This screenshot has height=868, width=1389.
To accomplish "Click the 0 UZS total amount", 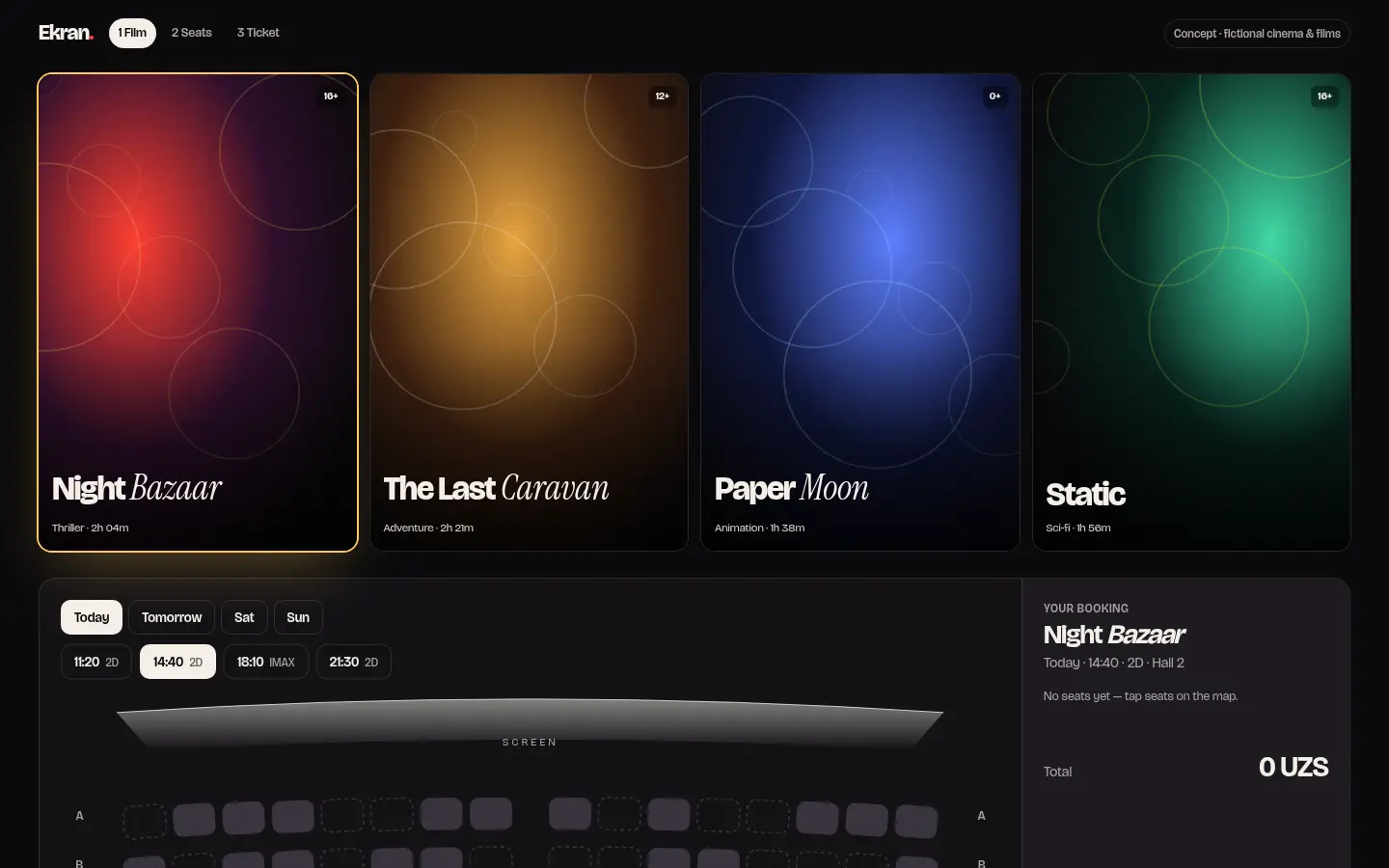I will (1294, 768).
